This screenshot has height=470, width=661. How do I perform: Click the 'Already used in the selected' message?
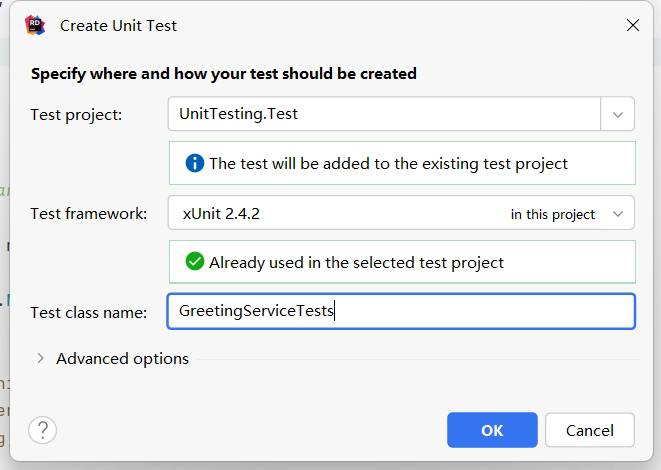[356, 262]
